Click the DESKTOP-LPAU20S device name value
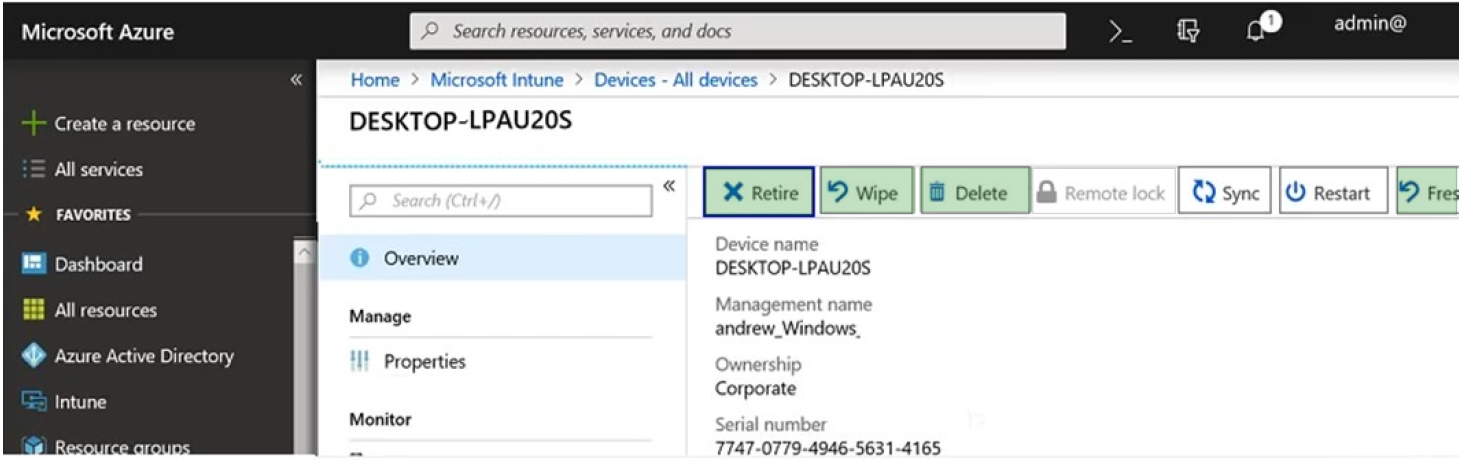 point(793,268)
